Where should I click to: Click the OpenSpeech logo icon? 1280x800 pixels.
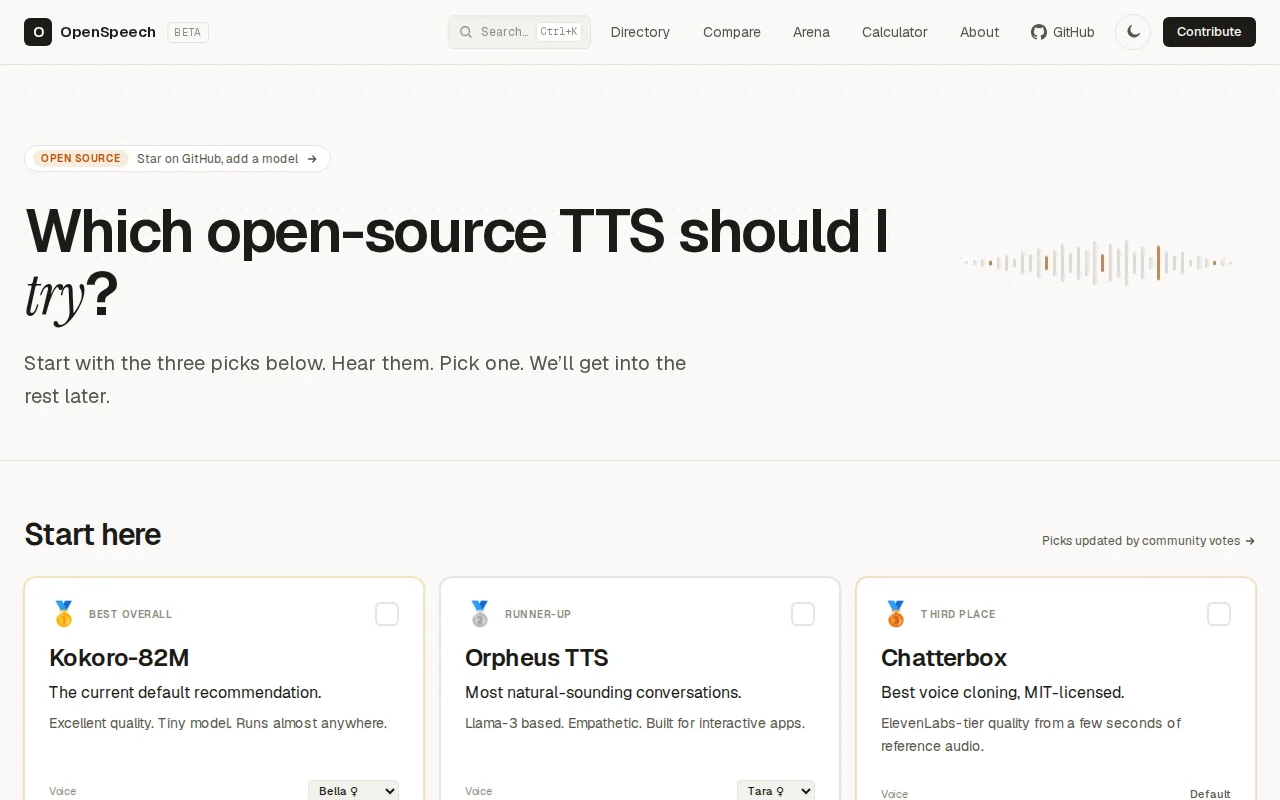38,32
